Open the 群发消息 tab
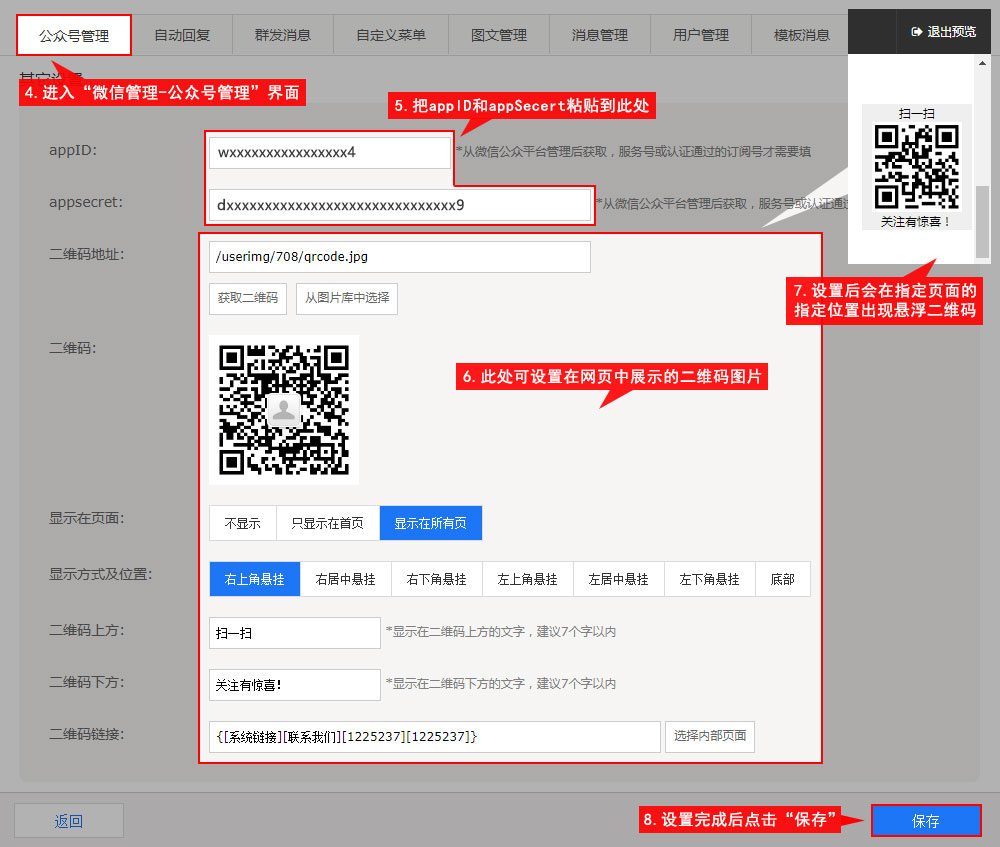 pyautogui.click(x=282, y=35)
